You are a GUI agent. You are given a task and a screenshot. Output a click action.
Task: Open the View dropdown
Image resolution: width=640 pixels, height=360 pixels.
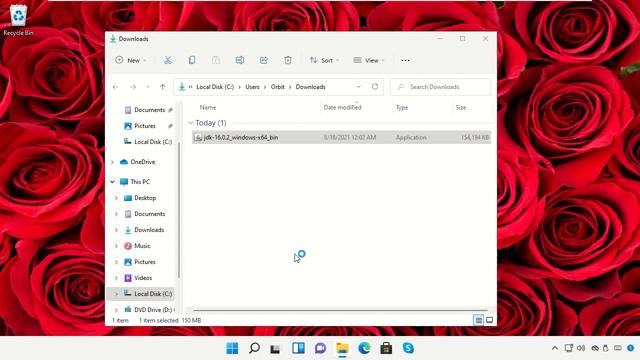(369, 60)
